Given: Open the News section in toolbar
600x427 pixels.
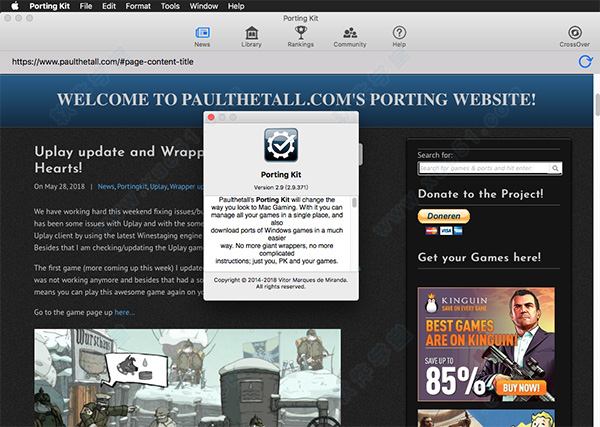Looking at the screenshot, I should click(202, 37).
